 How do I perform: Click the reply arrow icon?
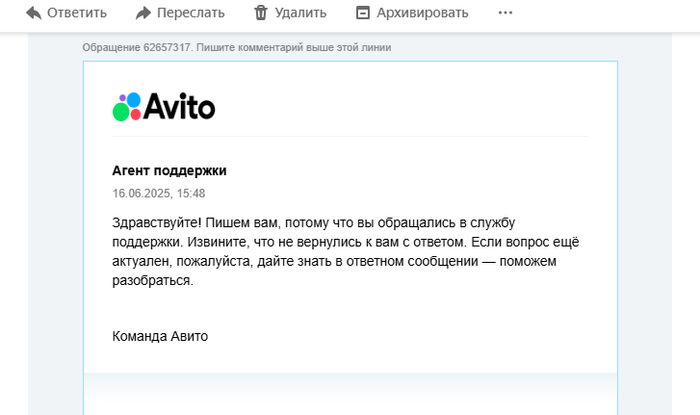point(33,13)
